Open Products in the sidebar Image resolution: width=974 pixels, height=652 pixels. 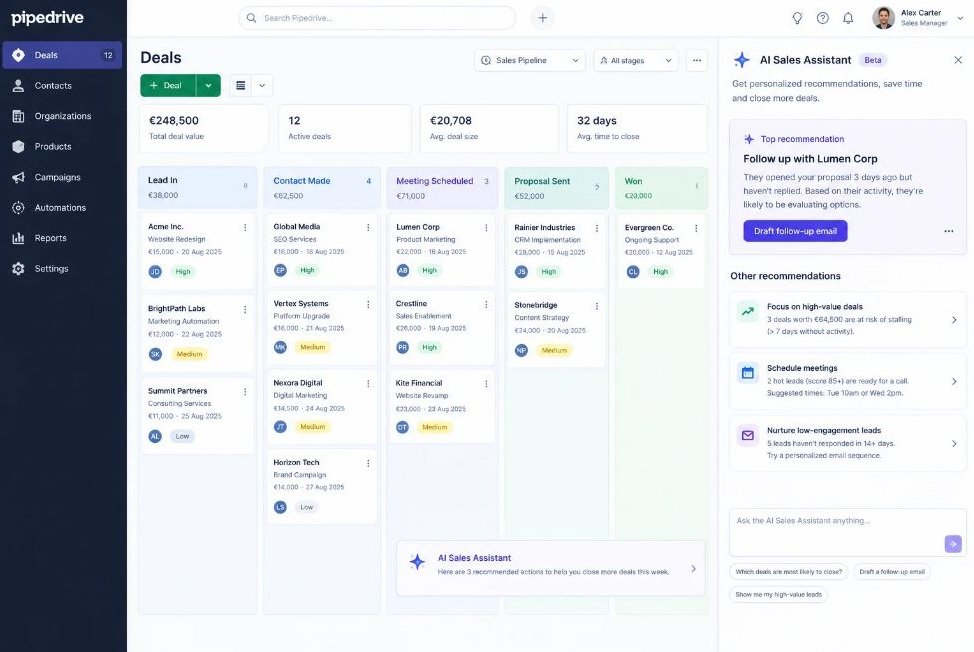pyautogui.click(x=62, y=147)
